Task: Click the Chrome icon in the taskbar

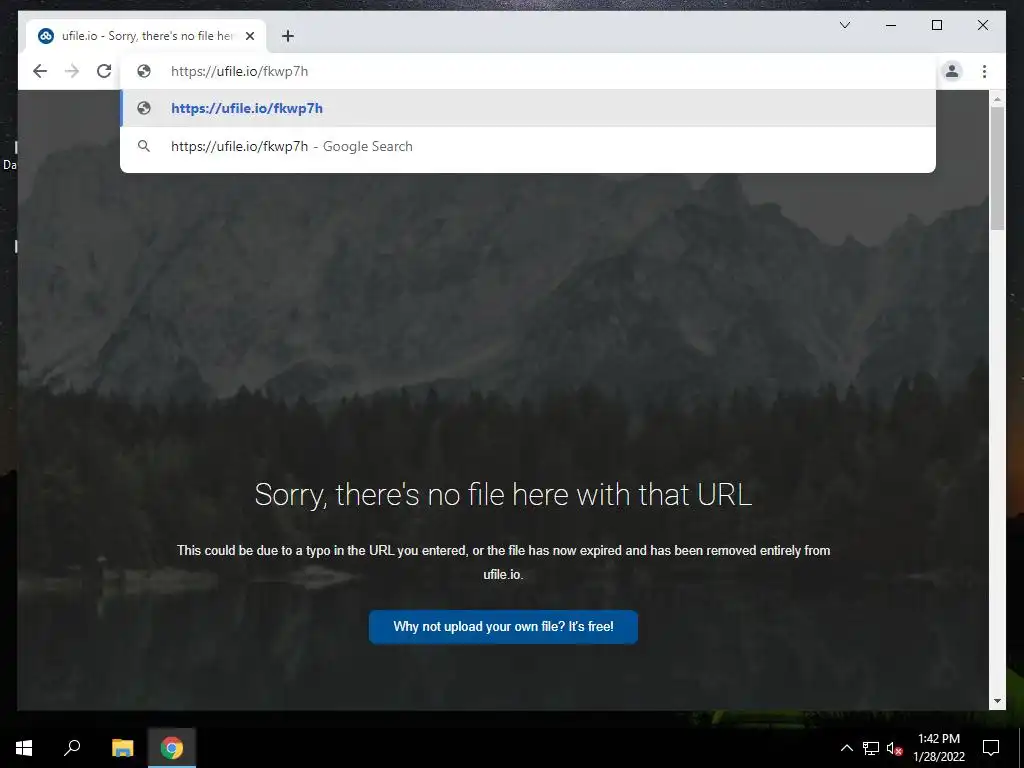Action: coord(172,748)
